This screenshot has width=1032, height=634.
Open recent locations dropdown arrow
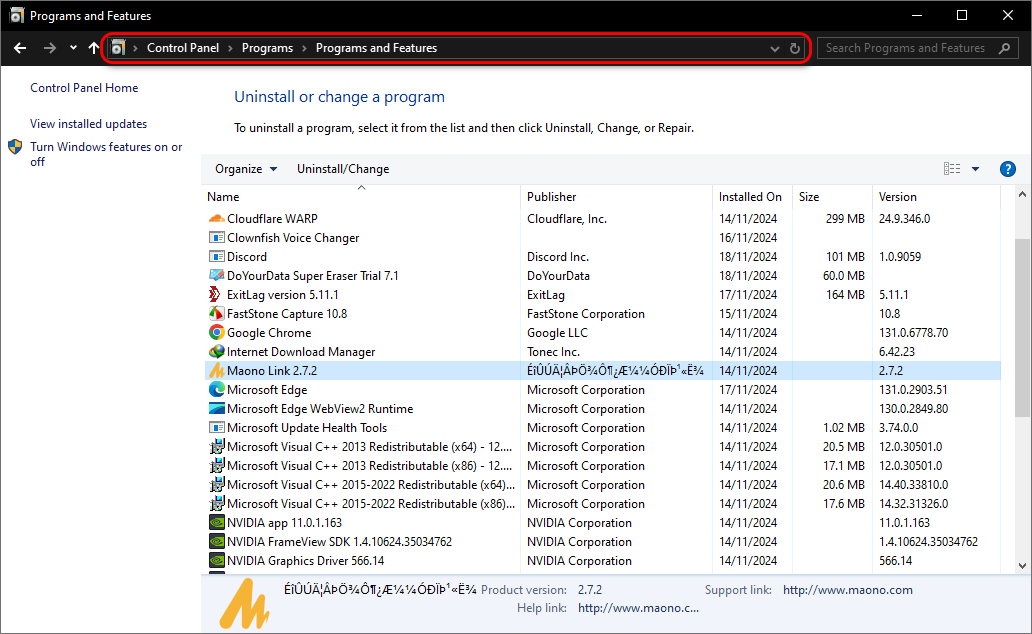click(73, 48)
